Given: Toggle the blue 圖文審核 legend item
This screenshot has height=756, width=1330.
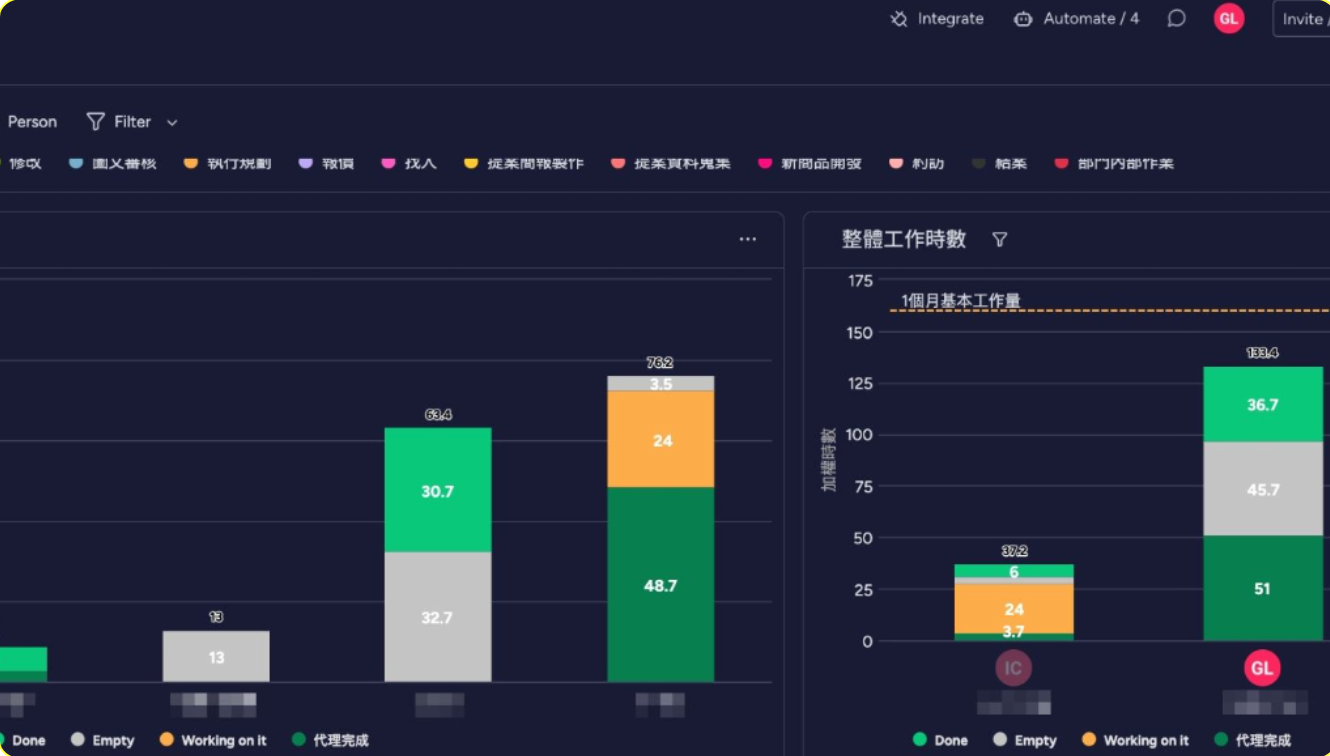Looking at the screenshot, I should pyautogui.click(x=113, y=163).
